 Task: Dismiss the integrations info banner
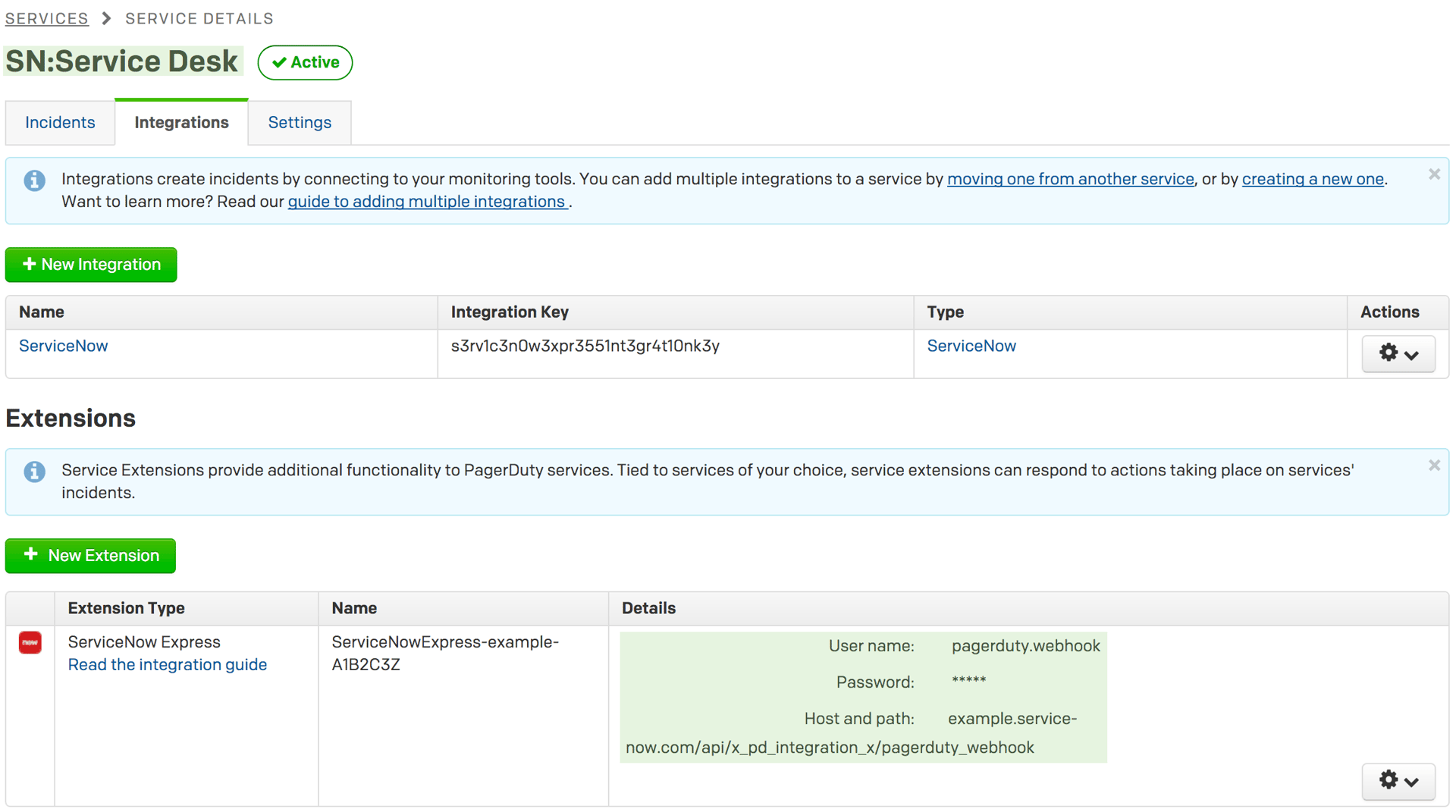[1434, 174]
